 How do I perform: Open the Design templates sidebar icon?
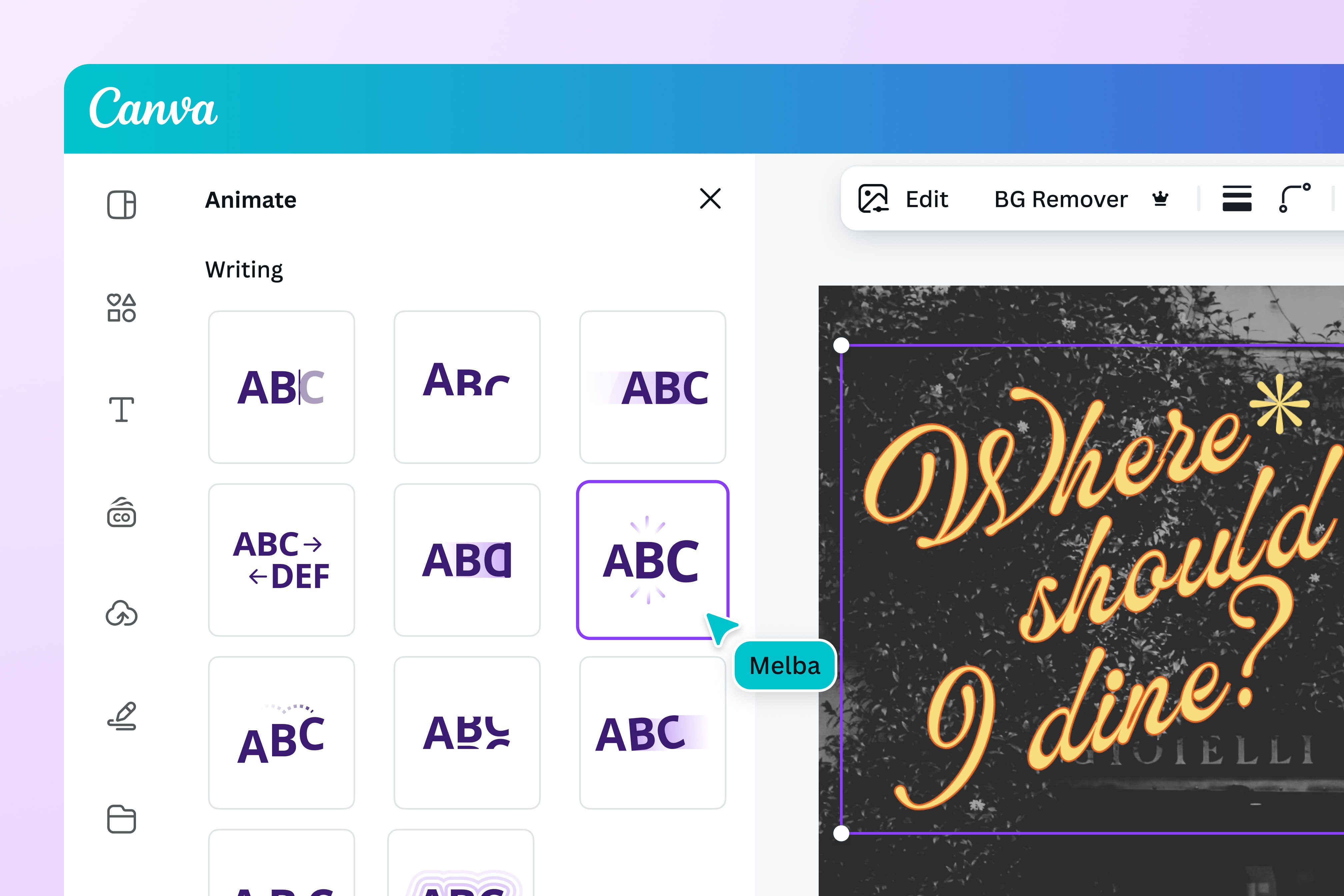click(121, 205)
